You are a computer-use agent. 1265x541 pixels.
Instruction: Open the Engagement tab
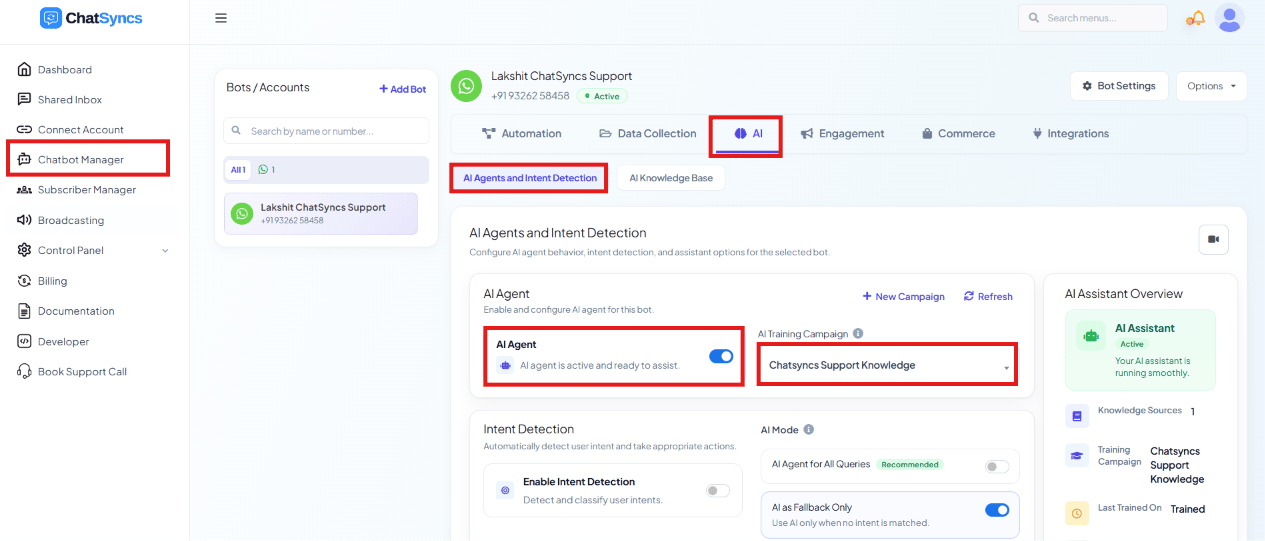coord(842,133)
